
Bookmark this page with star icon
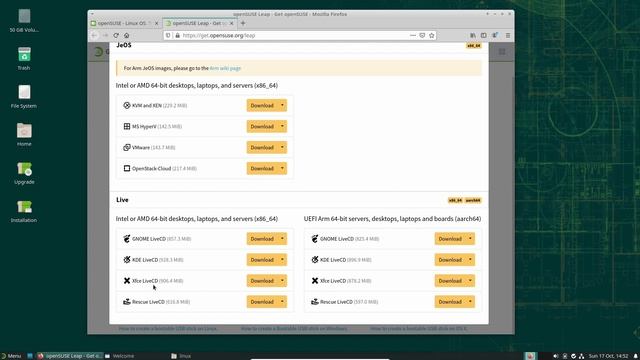432,36
